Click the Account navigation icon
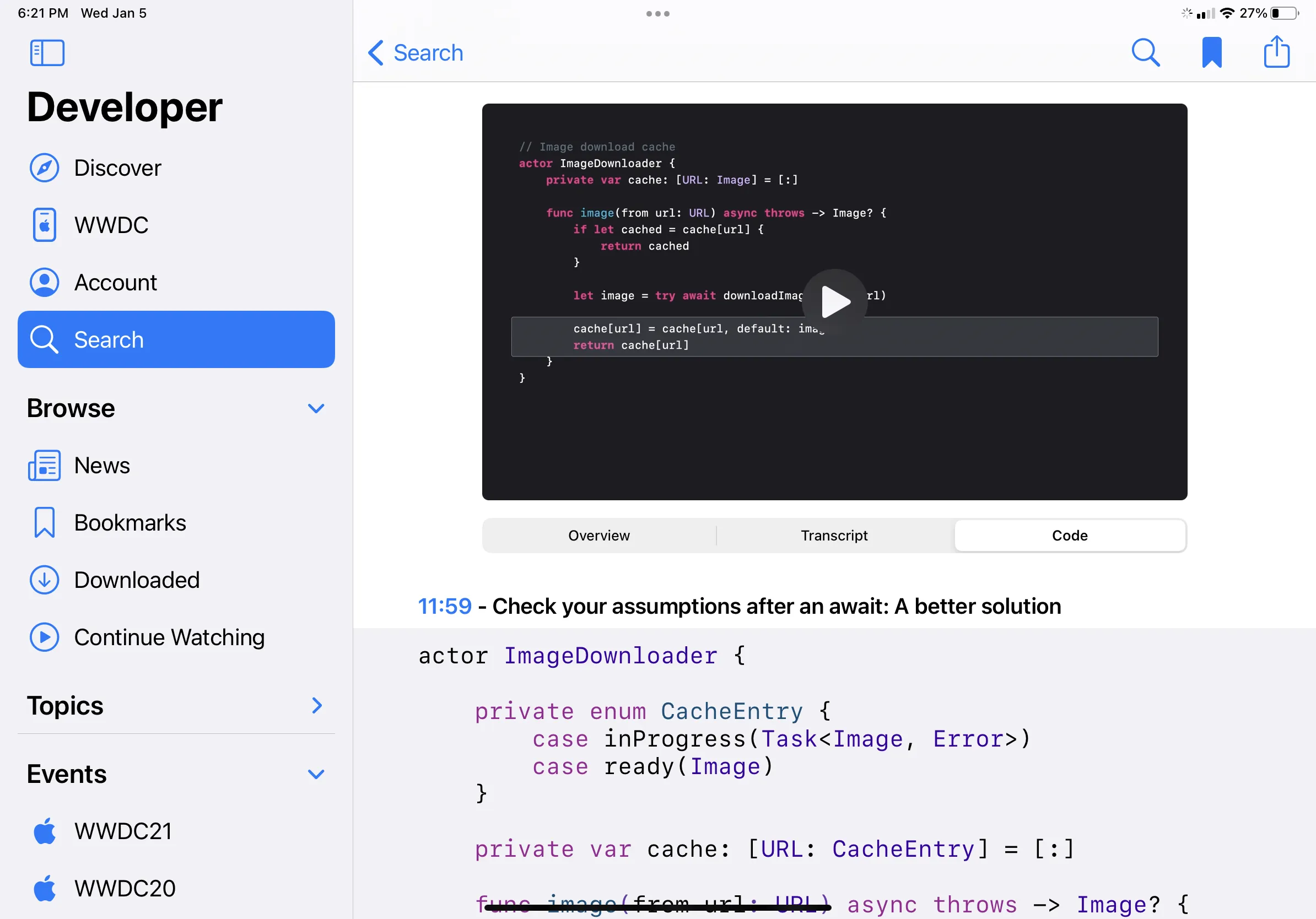This screenshot has height=919, width=1316. tap(44, 282)
